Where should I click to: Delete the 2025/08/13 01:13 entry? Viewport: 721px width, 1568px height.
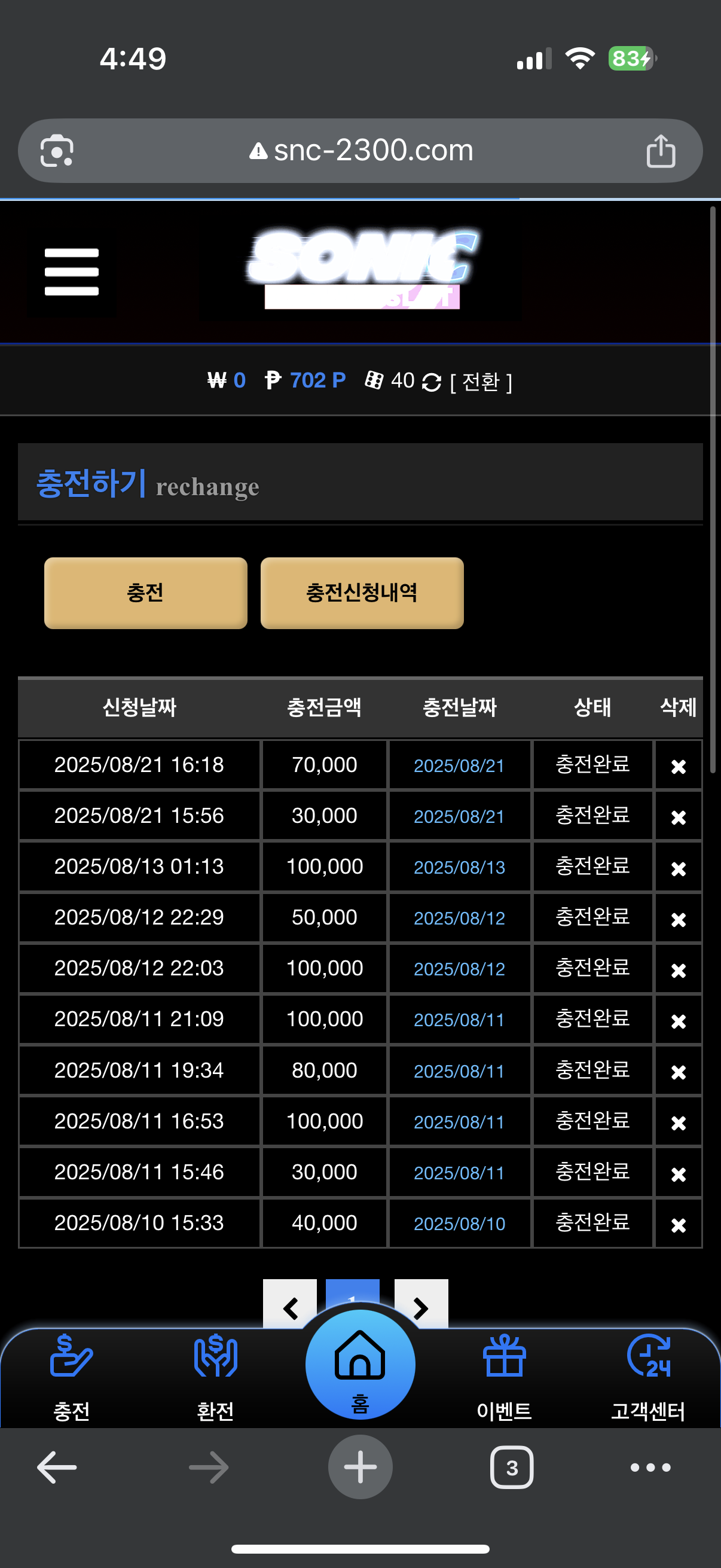(679, 868)
